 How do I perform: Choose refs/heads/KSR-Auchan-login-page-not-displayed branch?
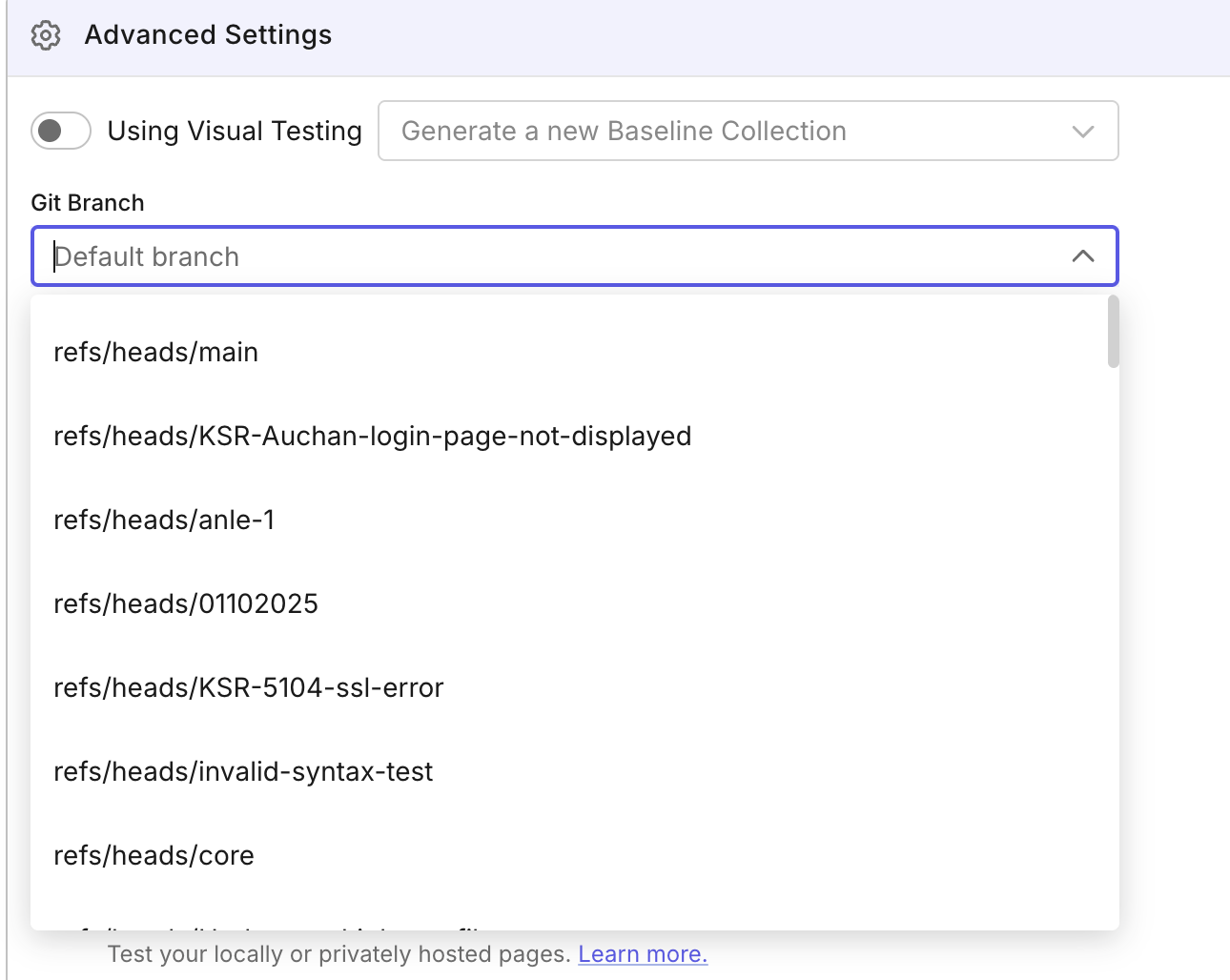pyautogui.click(x=575, y=436)
